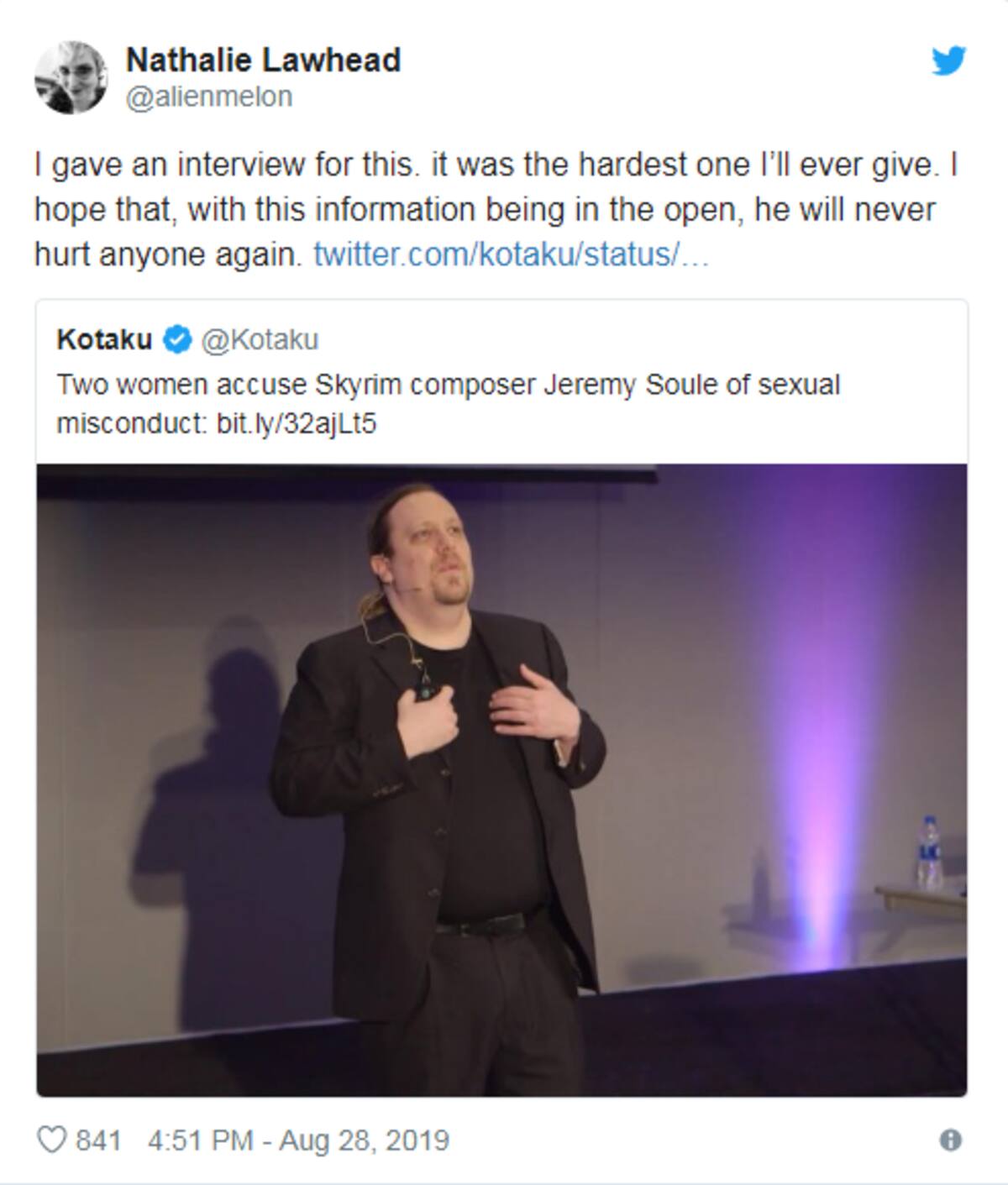
Task: Select the main tweet body text
Action: (496, 209)
